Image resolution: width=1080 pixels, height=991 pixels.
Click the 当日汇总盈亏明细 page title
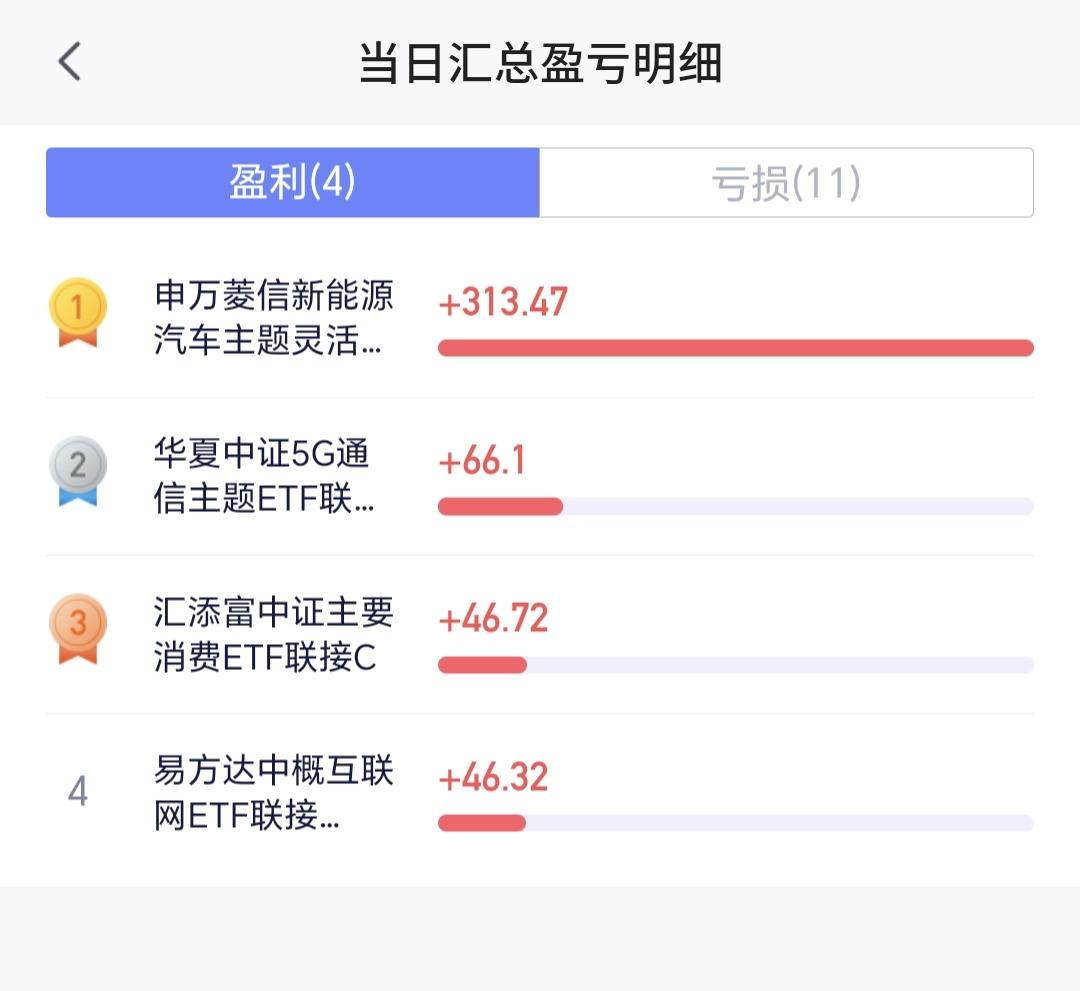pyautogui.click(x=540, y=64)
